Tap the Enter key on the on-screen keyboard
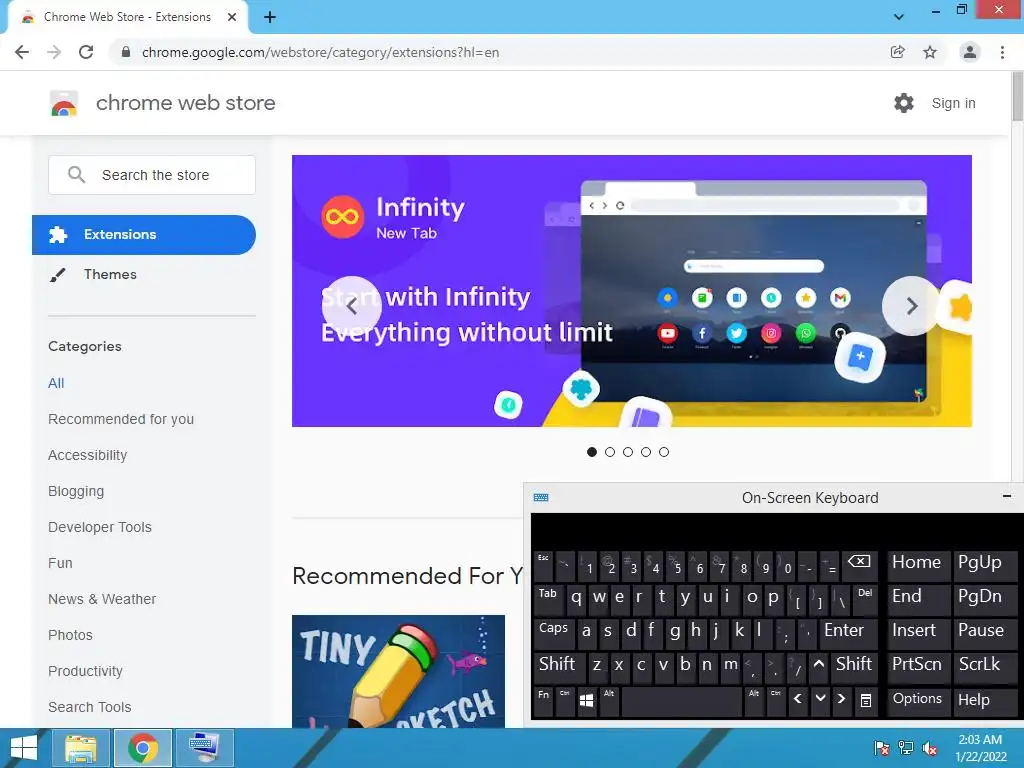Screen dimensions: 1024x768 click(x=847, y=632)
